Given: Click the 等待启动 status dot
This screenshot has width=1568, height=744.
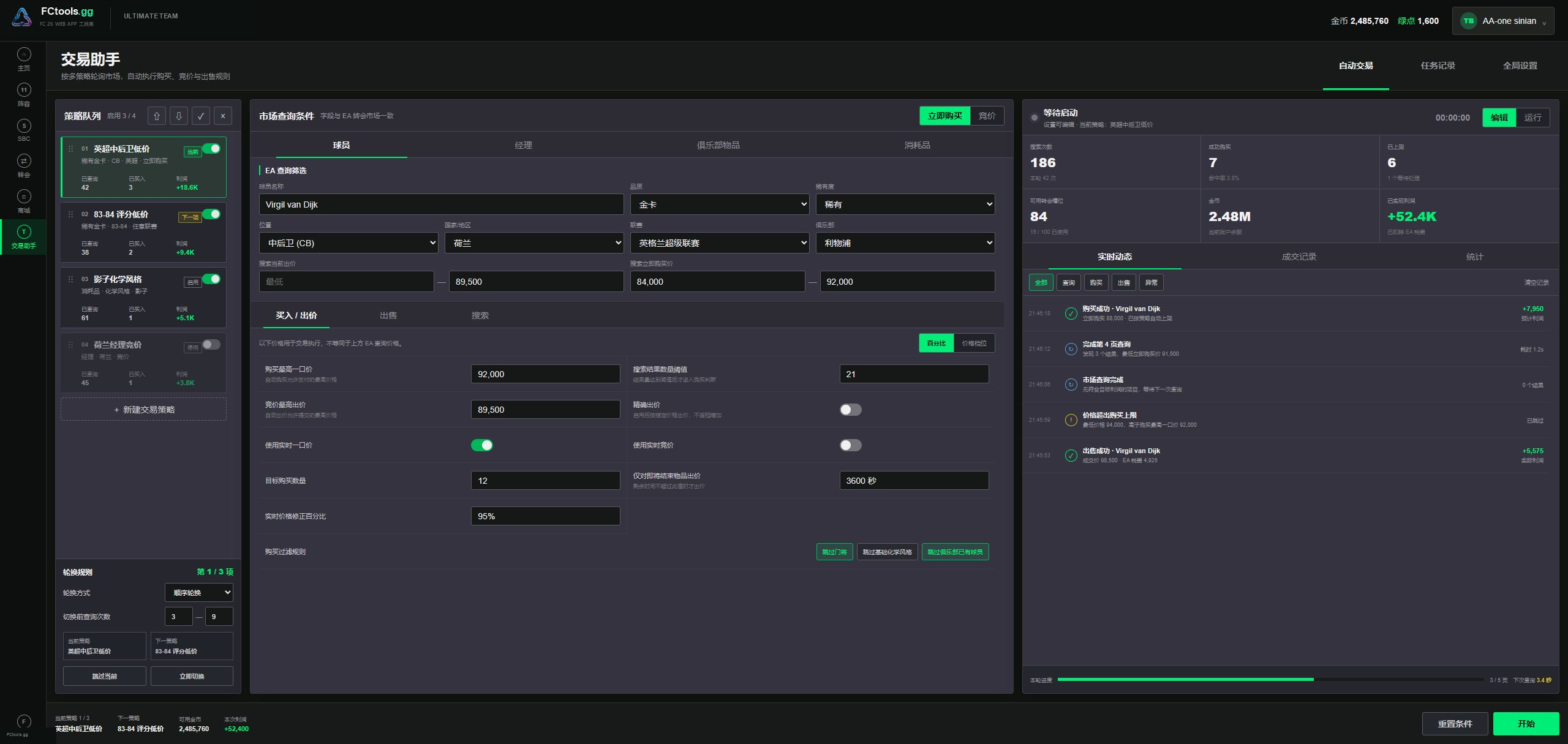Looking at the screenshot, I should coord(1035,118).
